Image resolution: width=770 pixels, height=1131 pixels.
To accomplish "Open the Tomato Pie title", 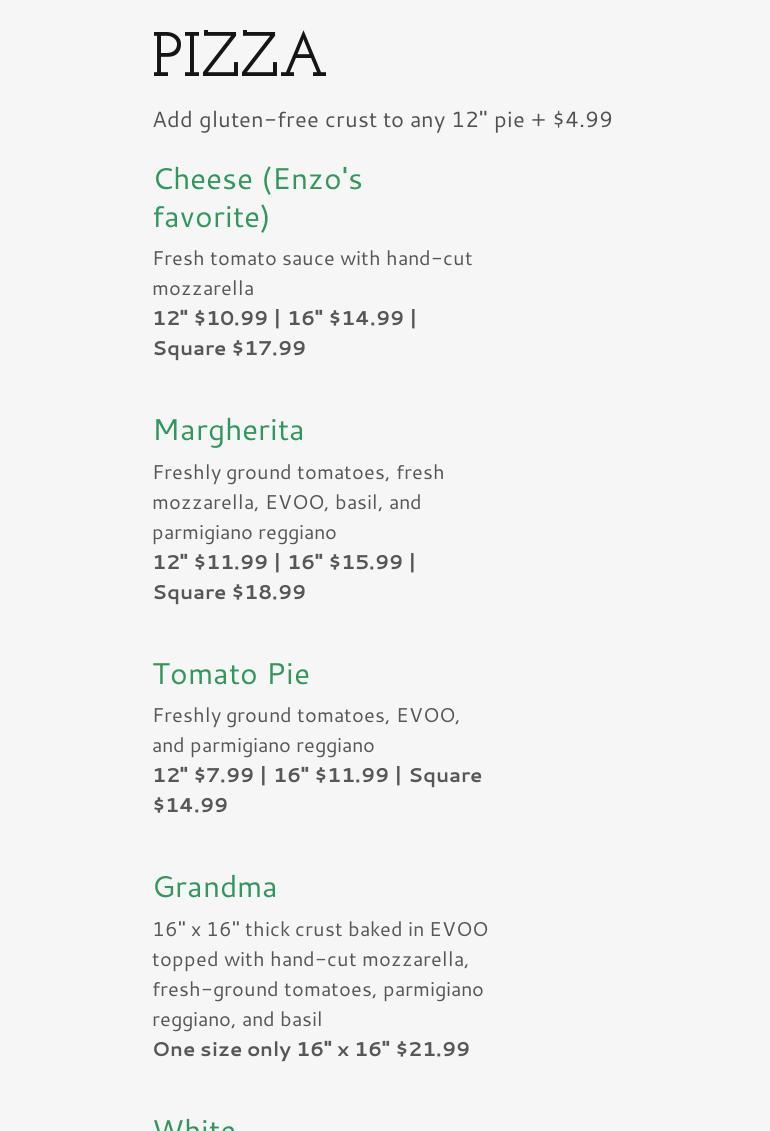I will point(231,674).
